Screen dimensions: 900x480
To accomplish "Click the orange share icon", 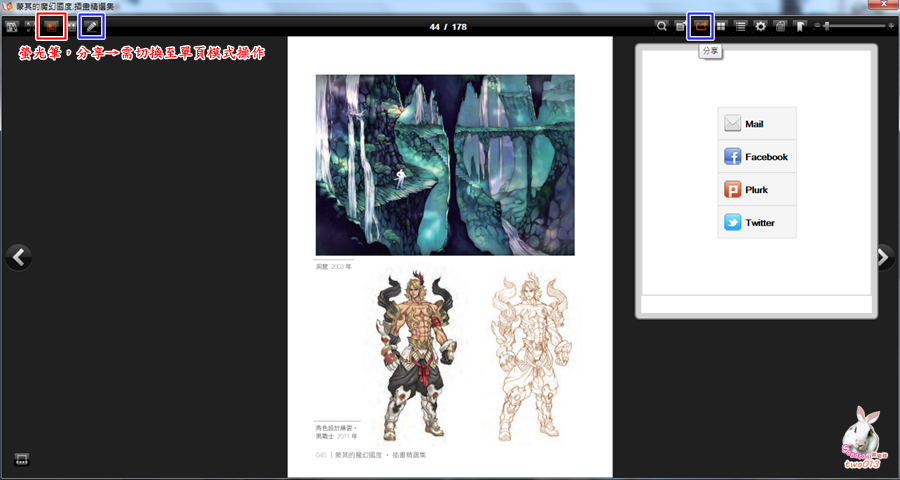I will click(x=701, y=25).
